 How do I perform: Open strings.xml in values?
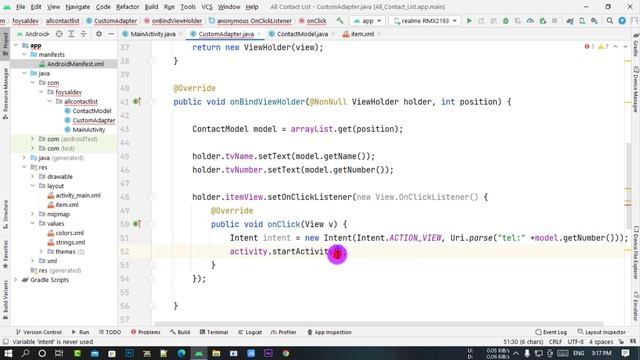[x=70, y=242]
